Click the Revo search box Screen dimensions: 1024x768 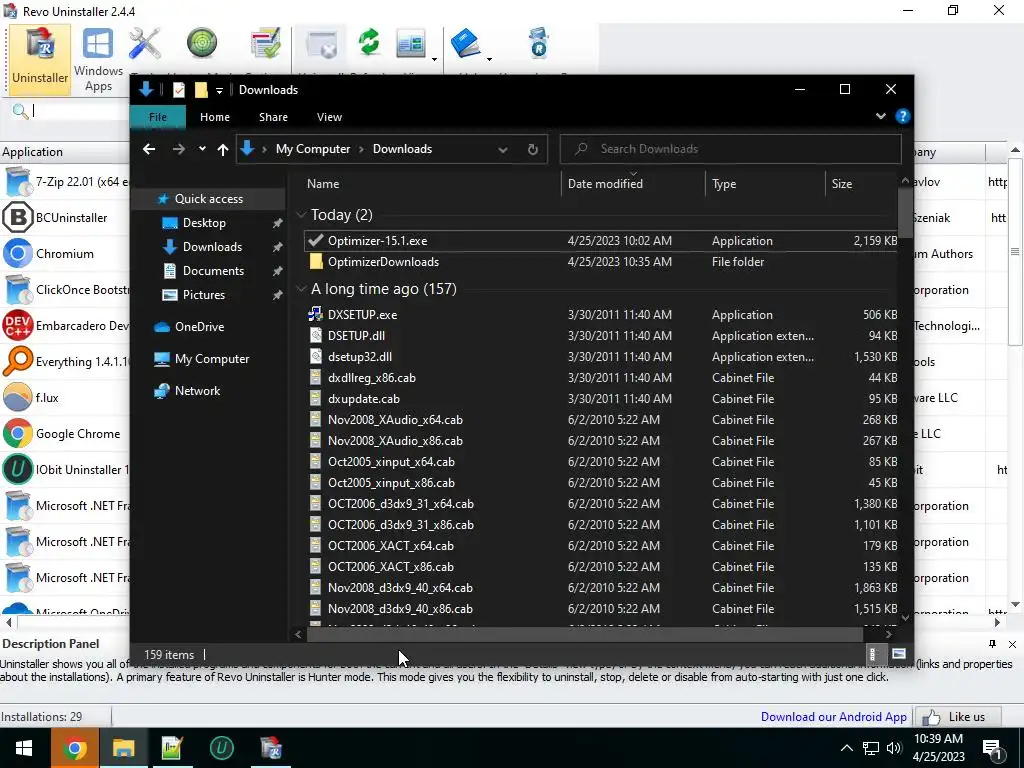coord(80,111)
